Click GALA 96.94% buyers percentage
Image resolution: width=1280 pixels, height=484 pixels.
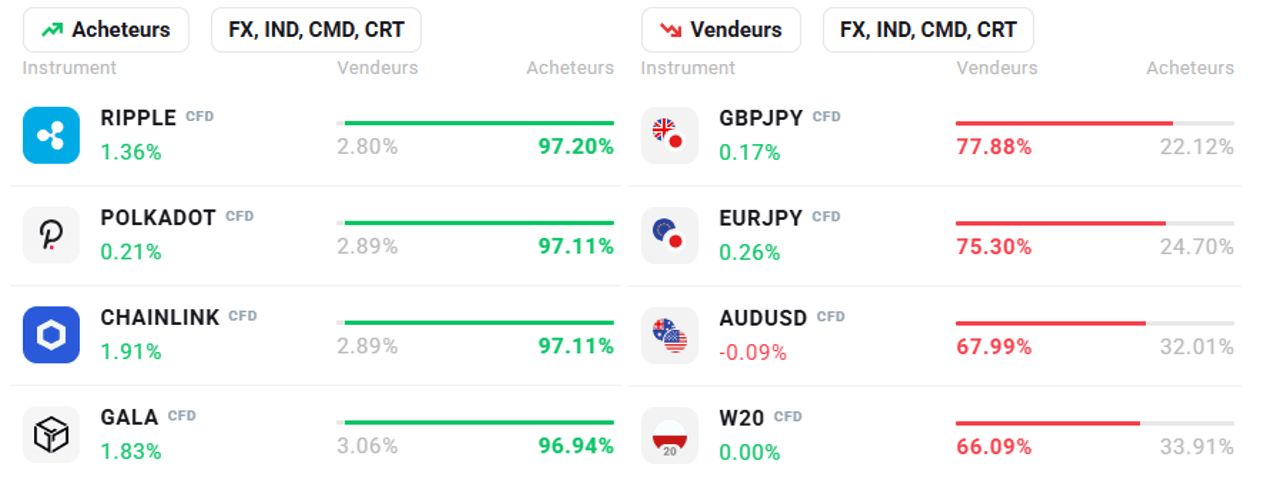tap(576, 446)
